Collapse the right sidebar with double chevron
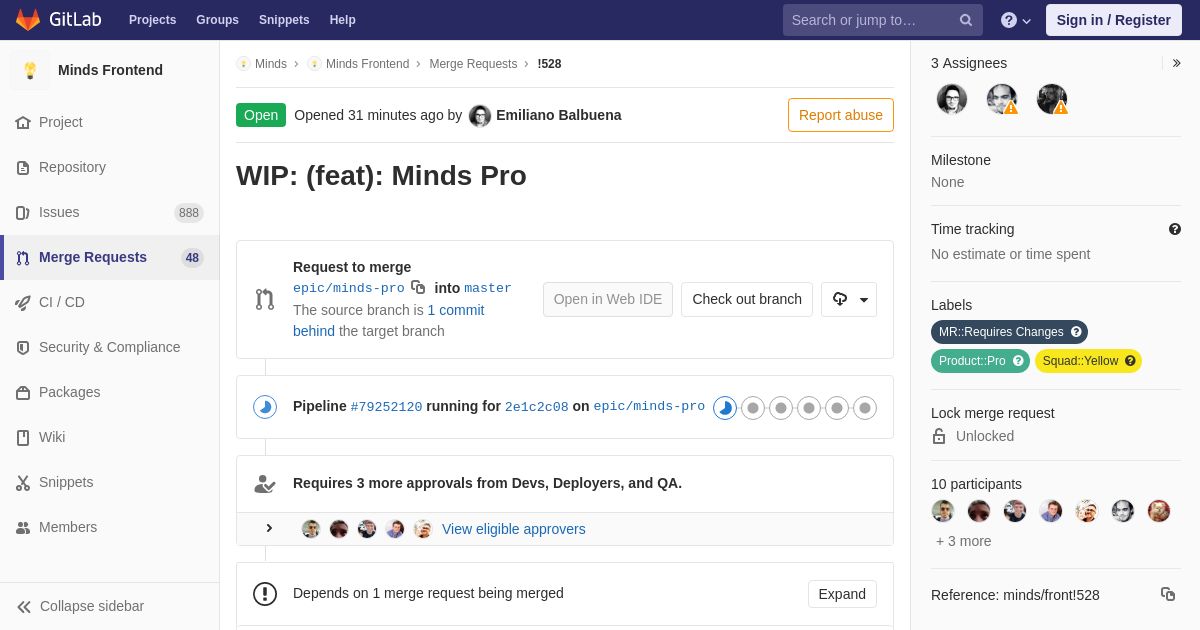Viewport: 1200px width, 630px height. [x=1176, y=63]
